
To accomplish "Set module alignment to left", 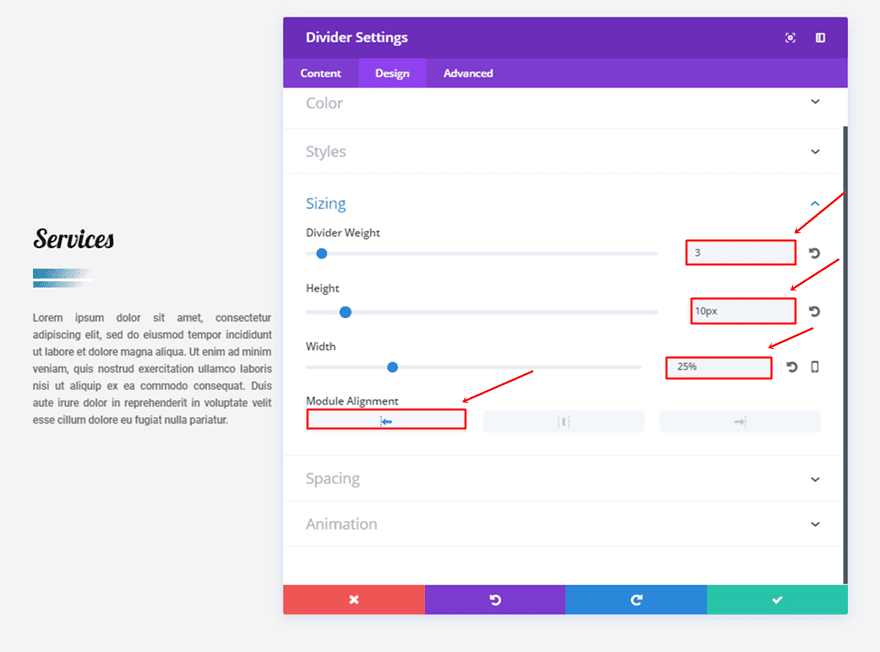I will [x=386, y=421].
